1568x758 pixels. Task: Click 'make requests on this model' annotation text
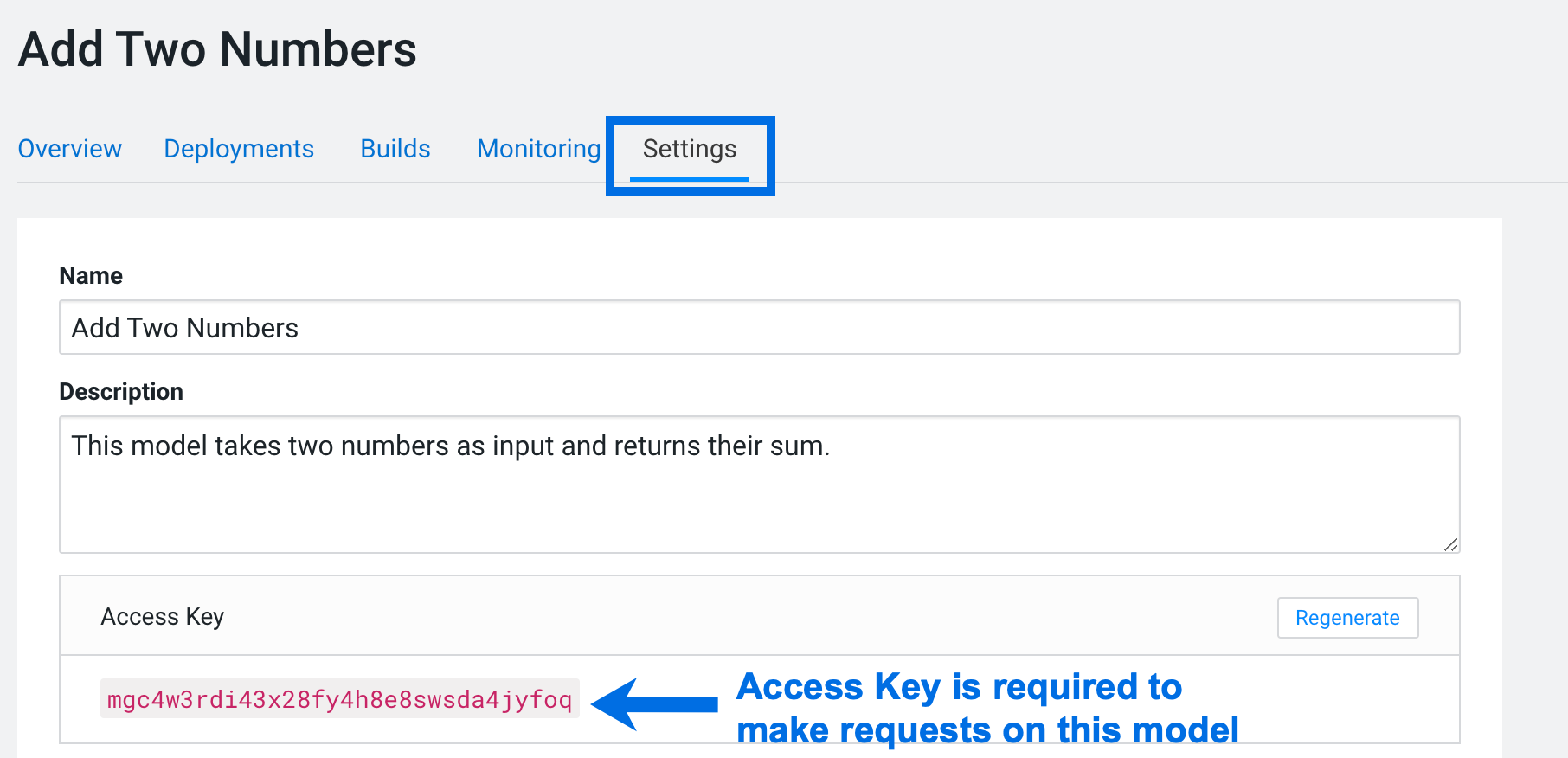[x=987, y=730]
